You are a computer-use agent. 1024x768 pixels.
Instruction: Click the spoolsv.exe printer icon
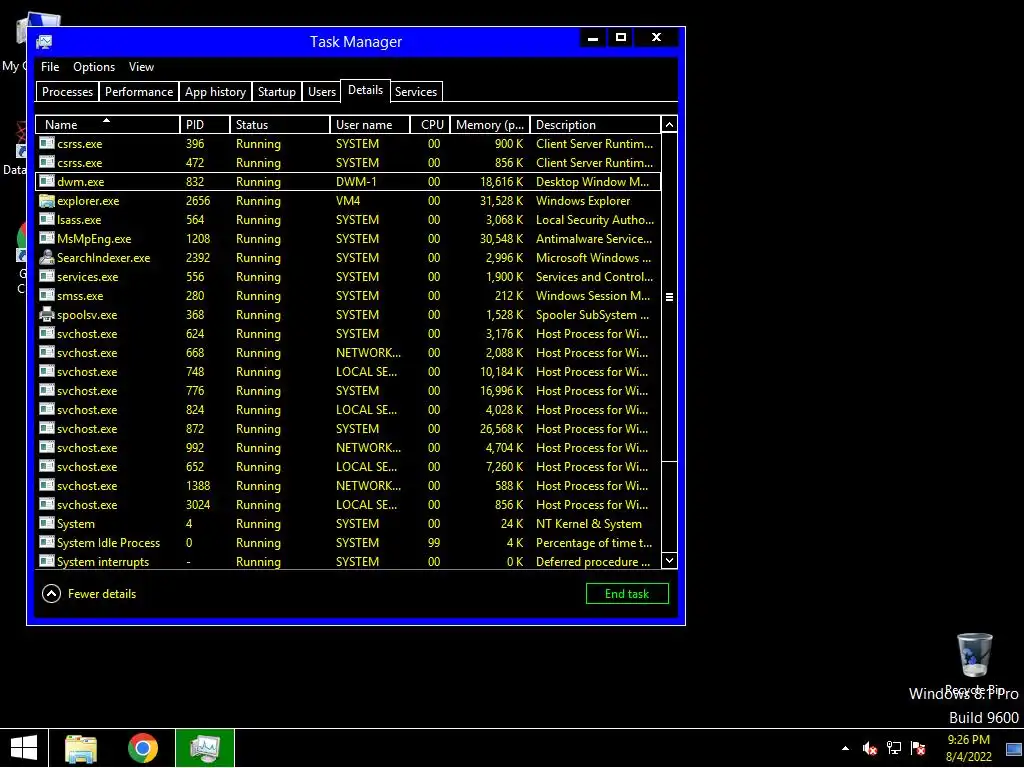(46, 314)
